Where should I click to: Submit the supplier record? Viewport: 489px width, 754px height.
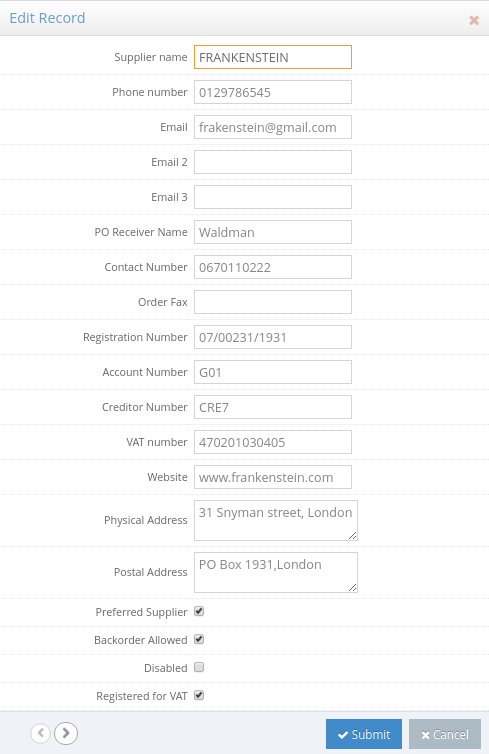point(364,734)
